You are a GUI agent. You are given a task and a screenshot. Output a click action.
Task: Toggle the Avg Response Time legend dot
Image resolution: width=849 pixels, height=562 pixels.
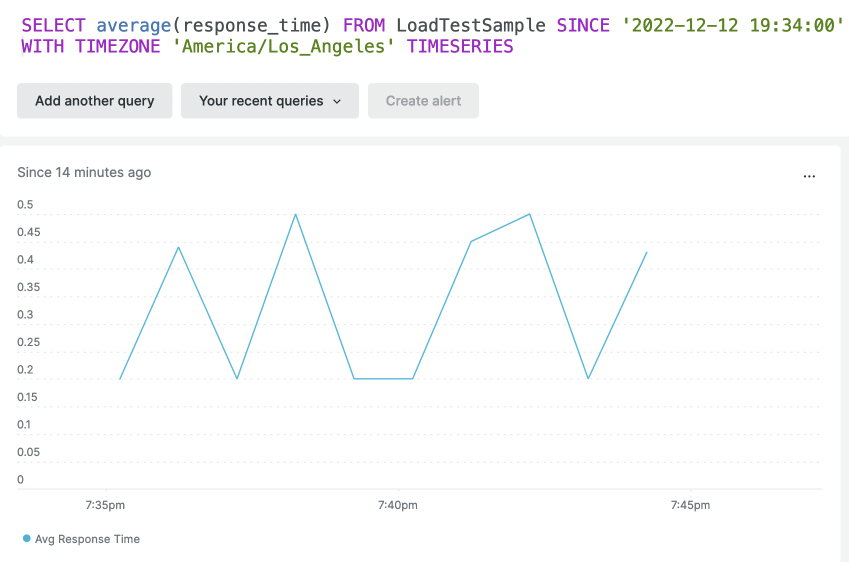click(27, 538)
